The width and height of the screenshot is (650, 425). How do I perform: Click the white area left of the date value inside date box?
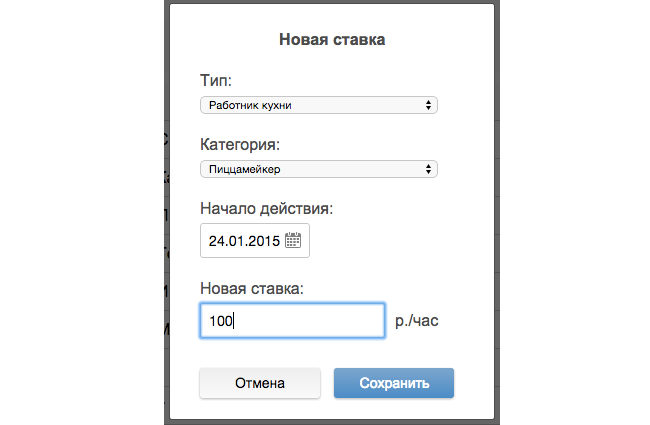coord(205,240)
